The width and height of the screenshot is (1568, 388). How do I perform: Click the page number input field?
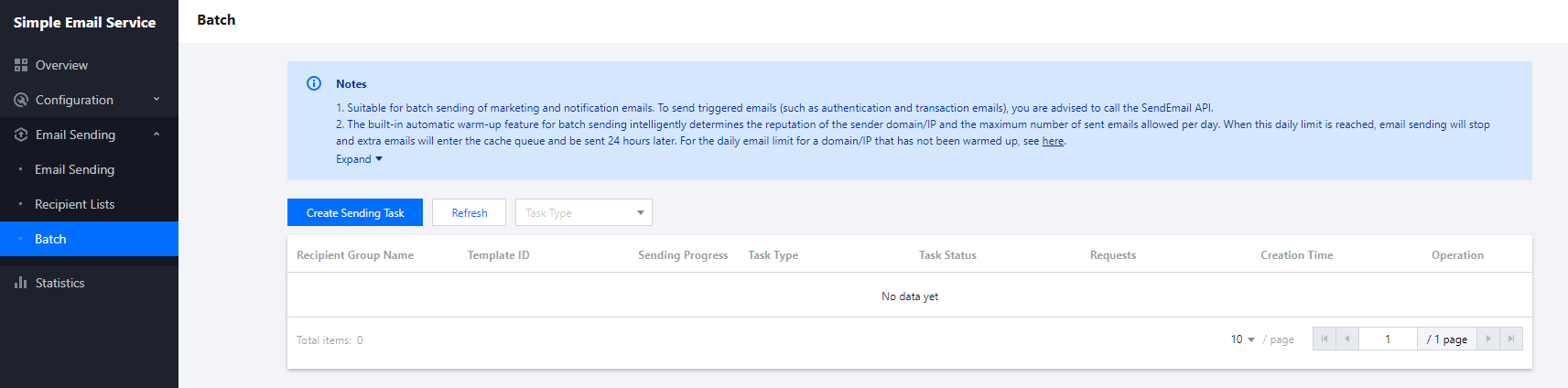[1388, 339]
